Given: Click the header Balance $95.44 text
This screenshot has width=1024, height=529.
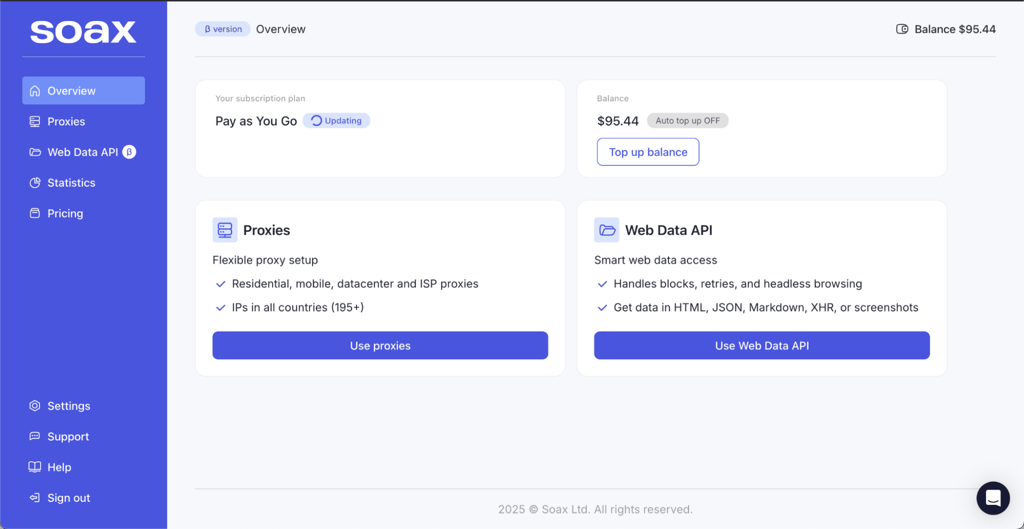Looking at the screenshot, I should [955, 29].
